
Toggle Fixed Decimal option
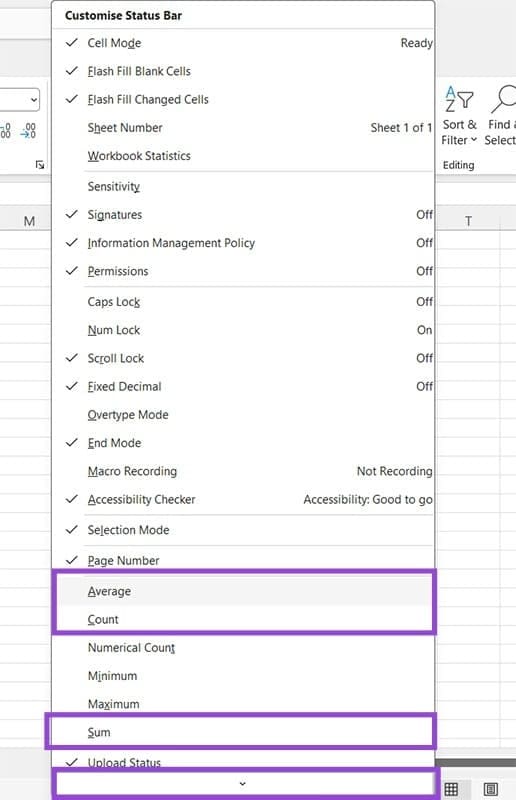(x=243, y=386)
